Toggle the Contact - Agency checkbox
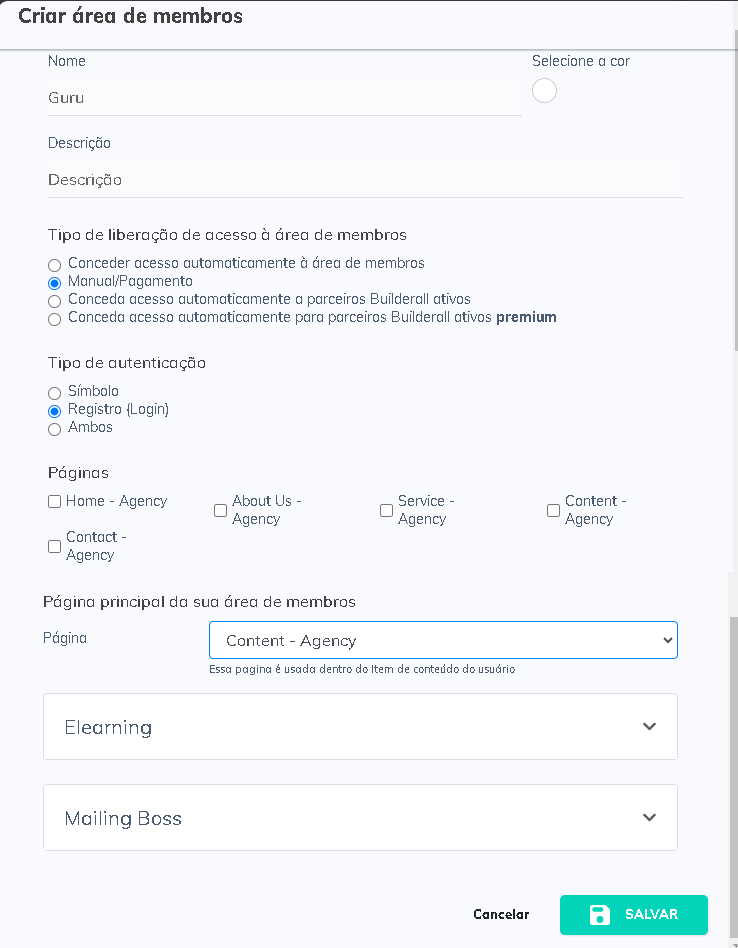 click(55, 547)
